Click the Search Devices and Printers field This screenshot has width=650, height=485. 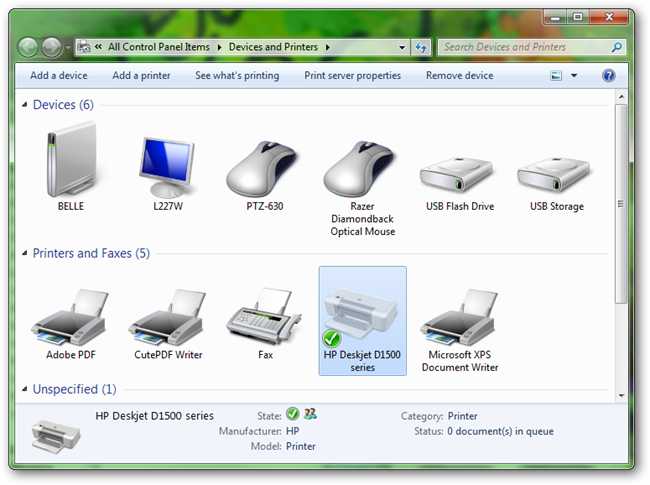[x=525, y=47]
